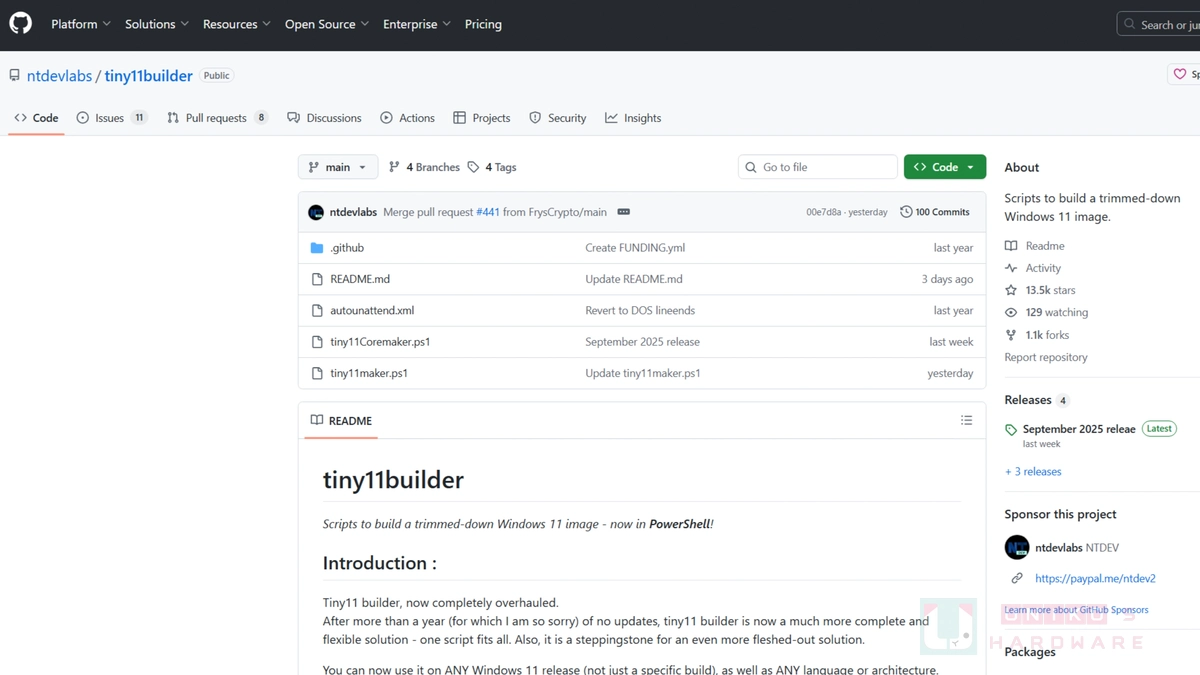The image size is (1200, 675).
Task: Select the Code tab
Action: (36, 118)
